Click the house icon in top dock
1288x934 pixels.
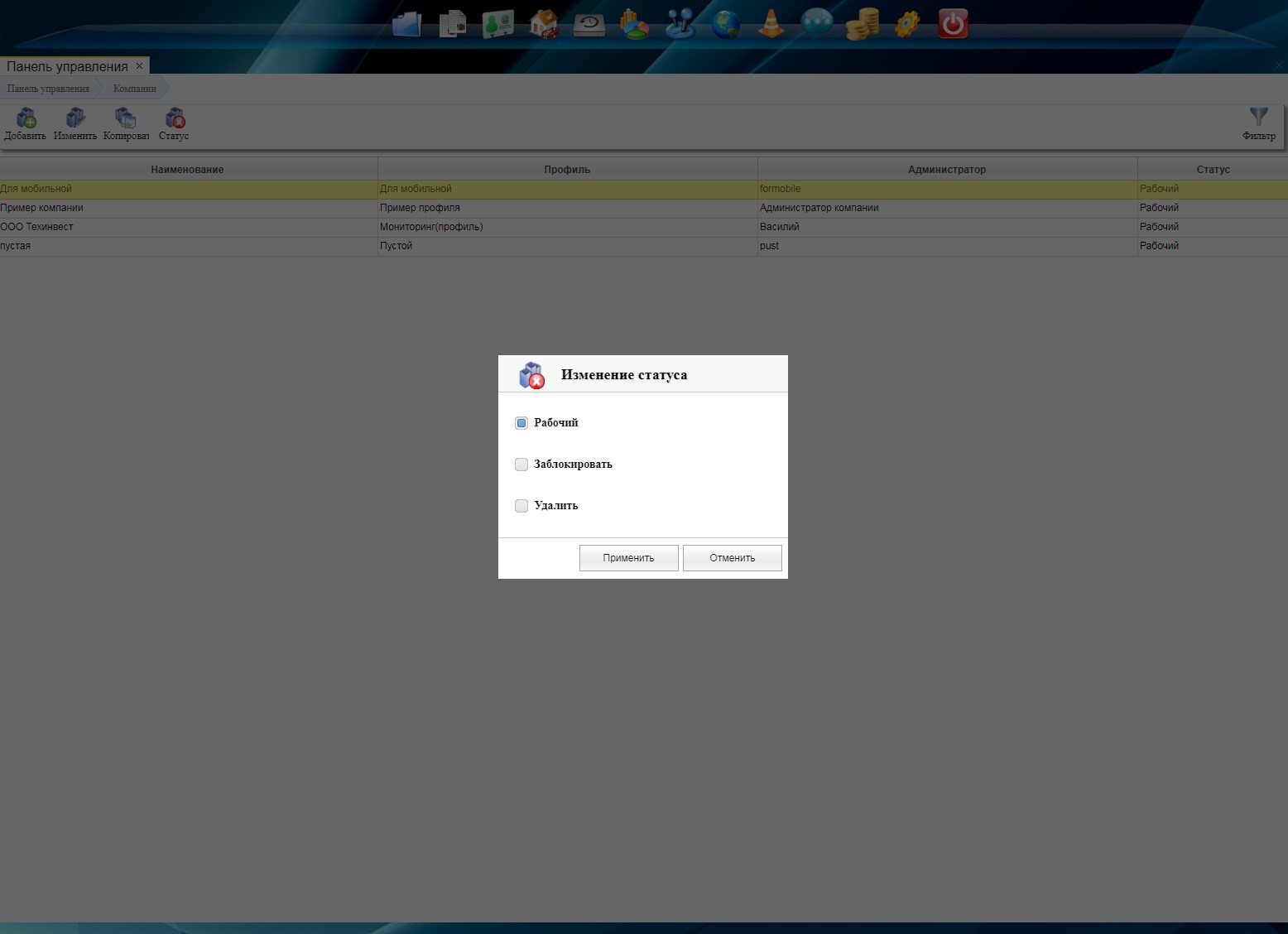click(544, 24)
